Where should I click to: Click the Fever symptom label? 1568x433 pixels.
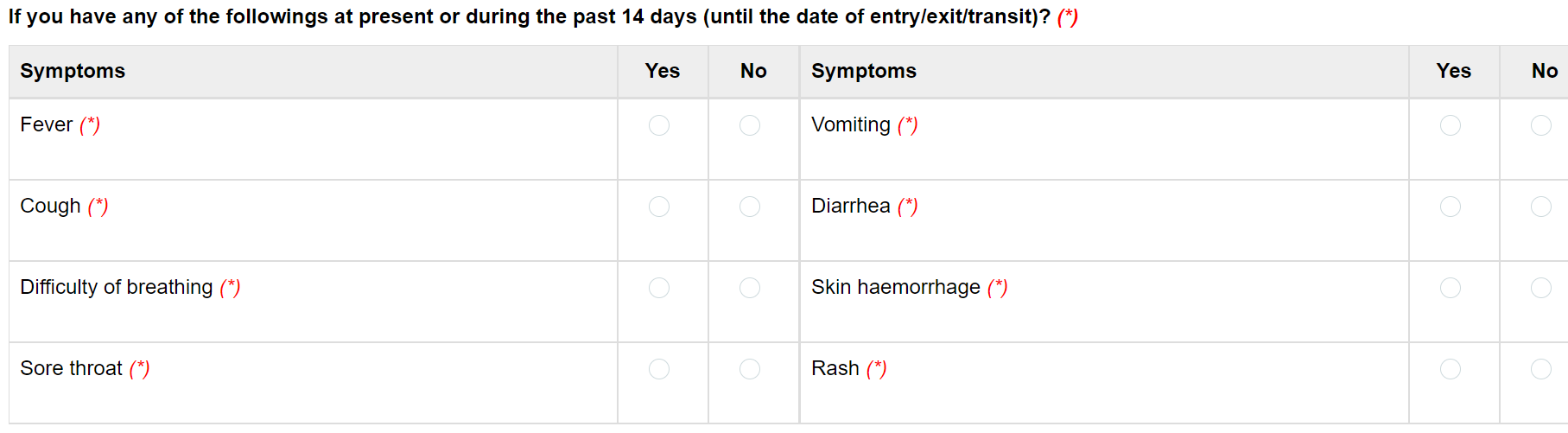(x=47, y=124)
